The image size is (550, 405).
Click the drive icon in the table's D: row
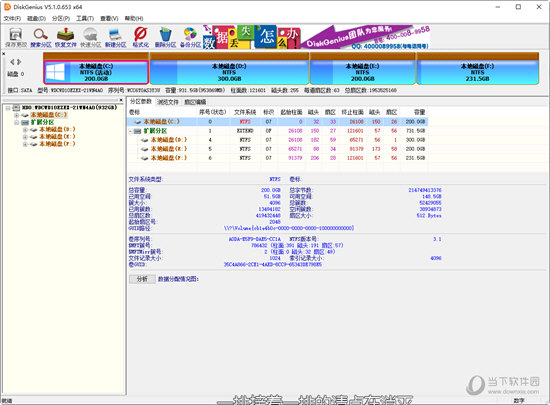coord(145,140)
